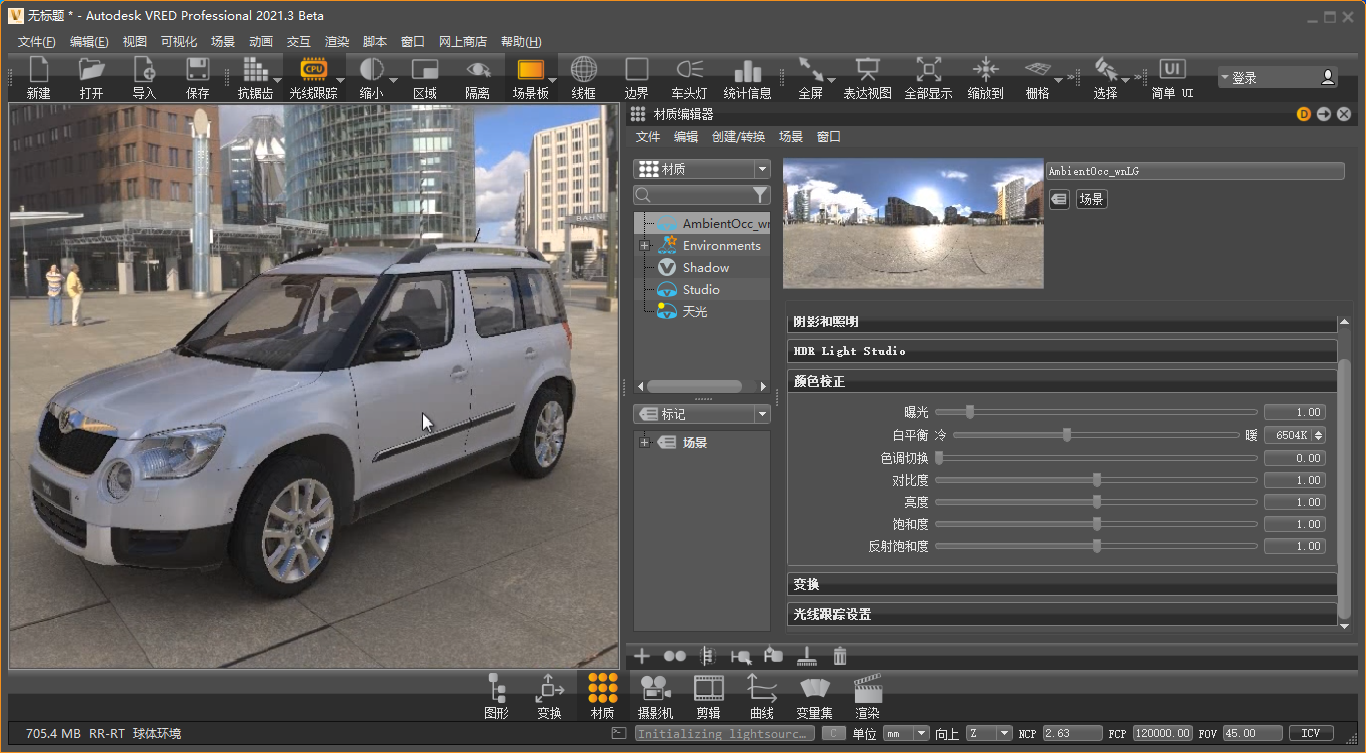Click the 场景 tag button under material name
The image size is (1366, 753).
(x=1091, y=199)
